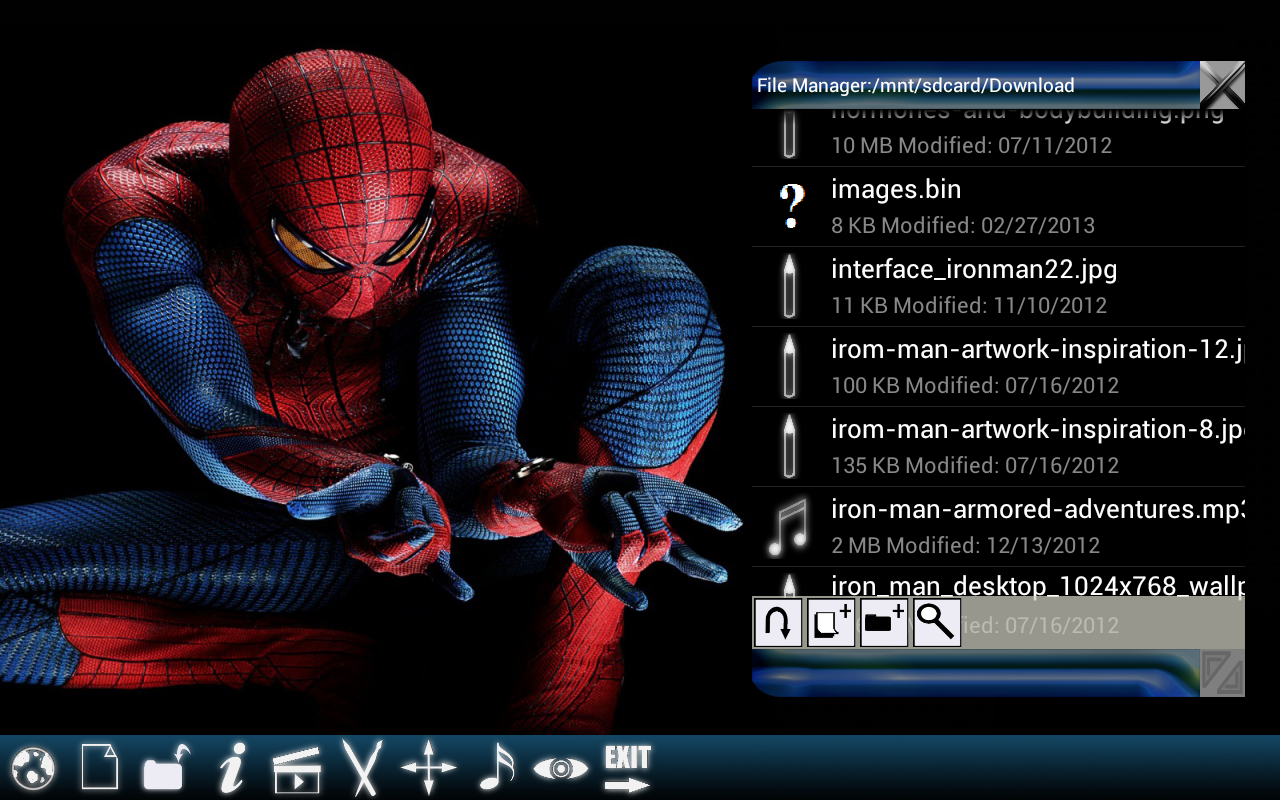Click the question mark icon beside images.bin
The height and width of the screenshot is (800, 1280).
pyautogui.click(x=790, y=207)
